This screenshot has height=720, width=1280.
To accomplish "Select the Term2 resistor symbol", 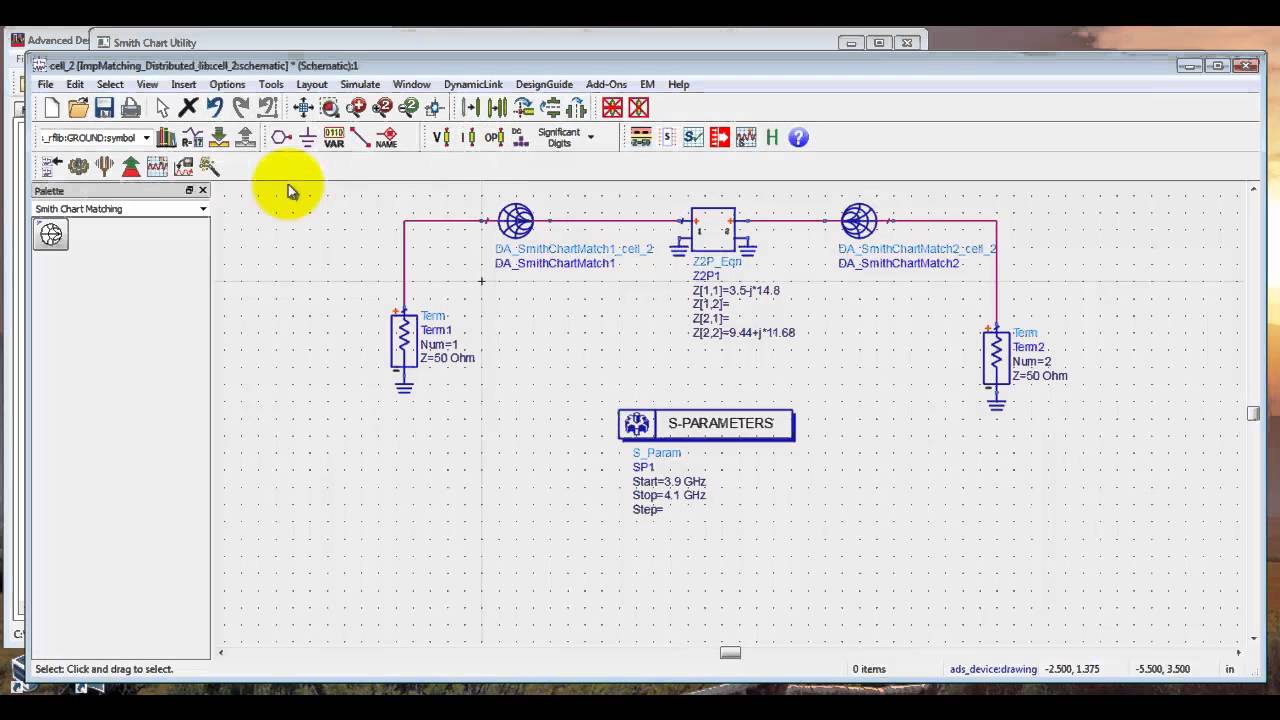I will pyautogui.click(x=996, y=357).
